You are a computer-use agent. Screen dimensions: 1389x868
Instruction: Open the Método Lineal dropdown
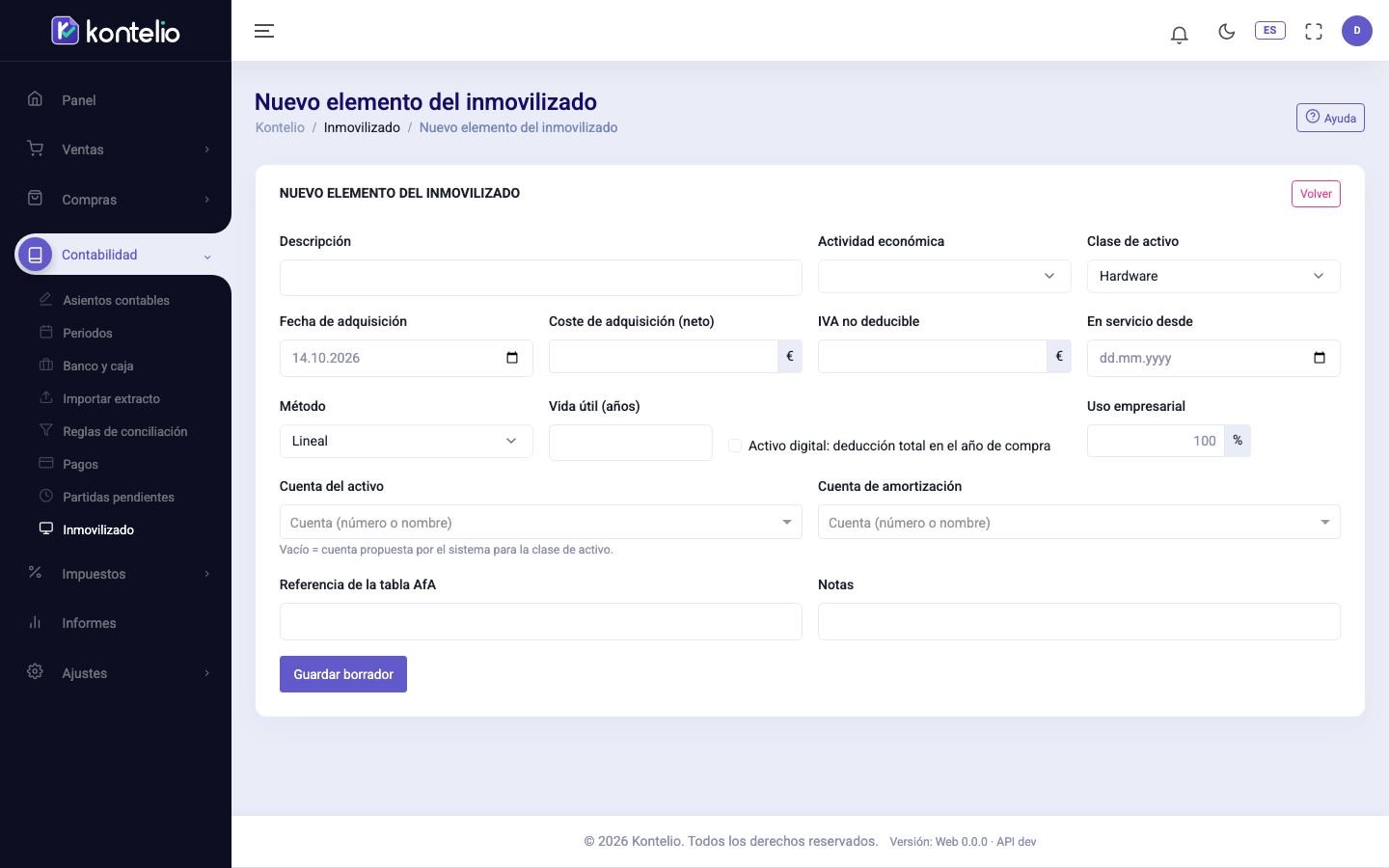(x=406, y=441)
